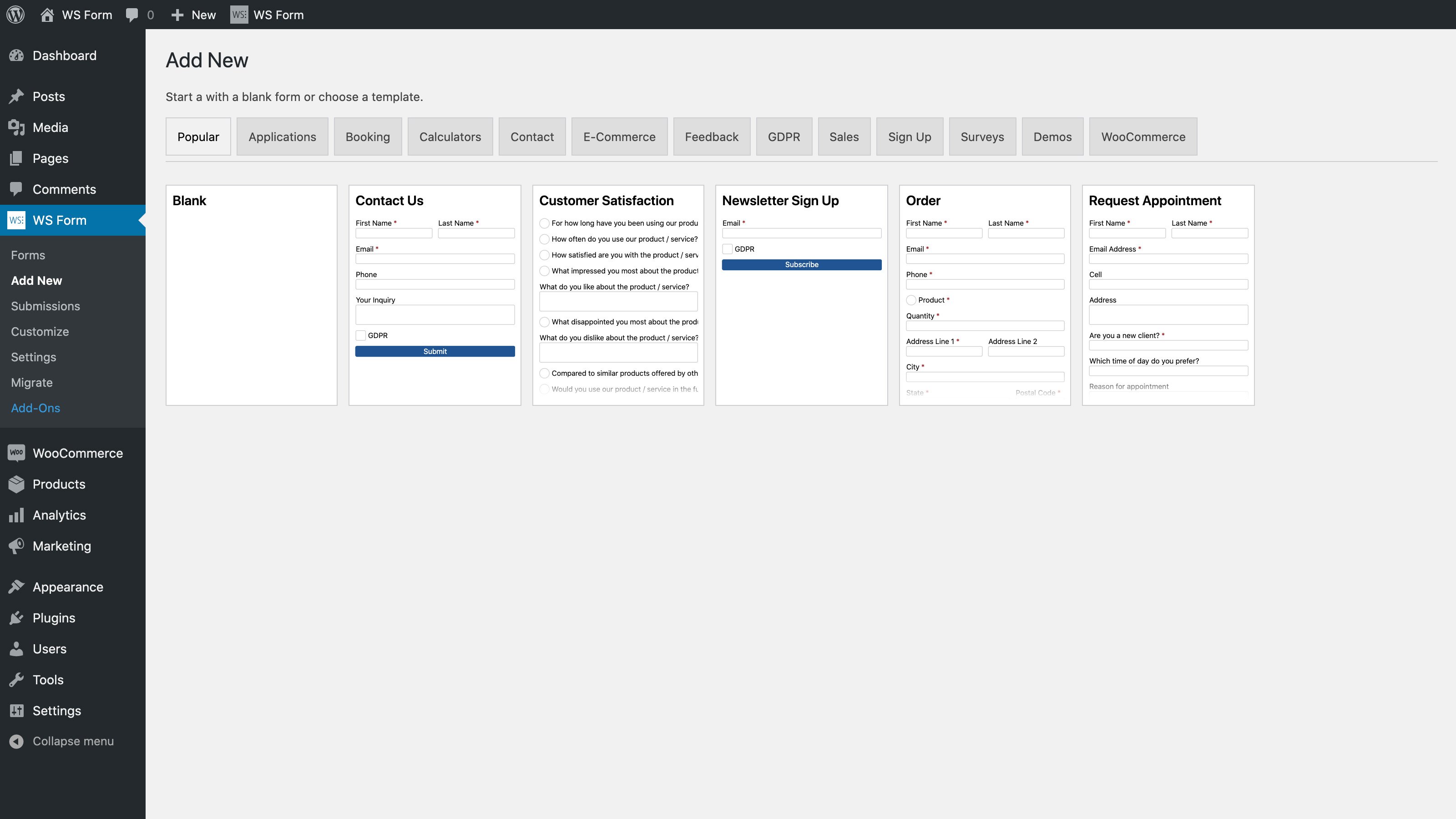1456x819 pixels.
Task: Click the Email field in Newsletter Sign Up template
Action: point(801,233)
